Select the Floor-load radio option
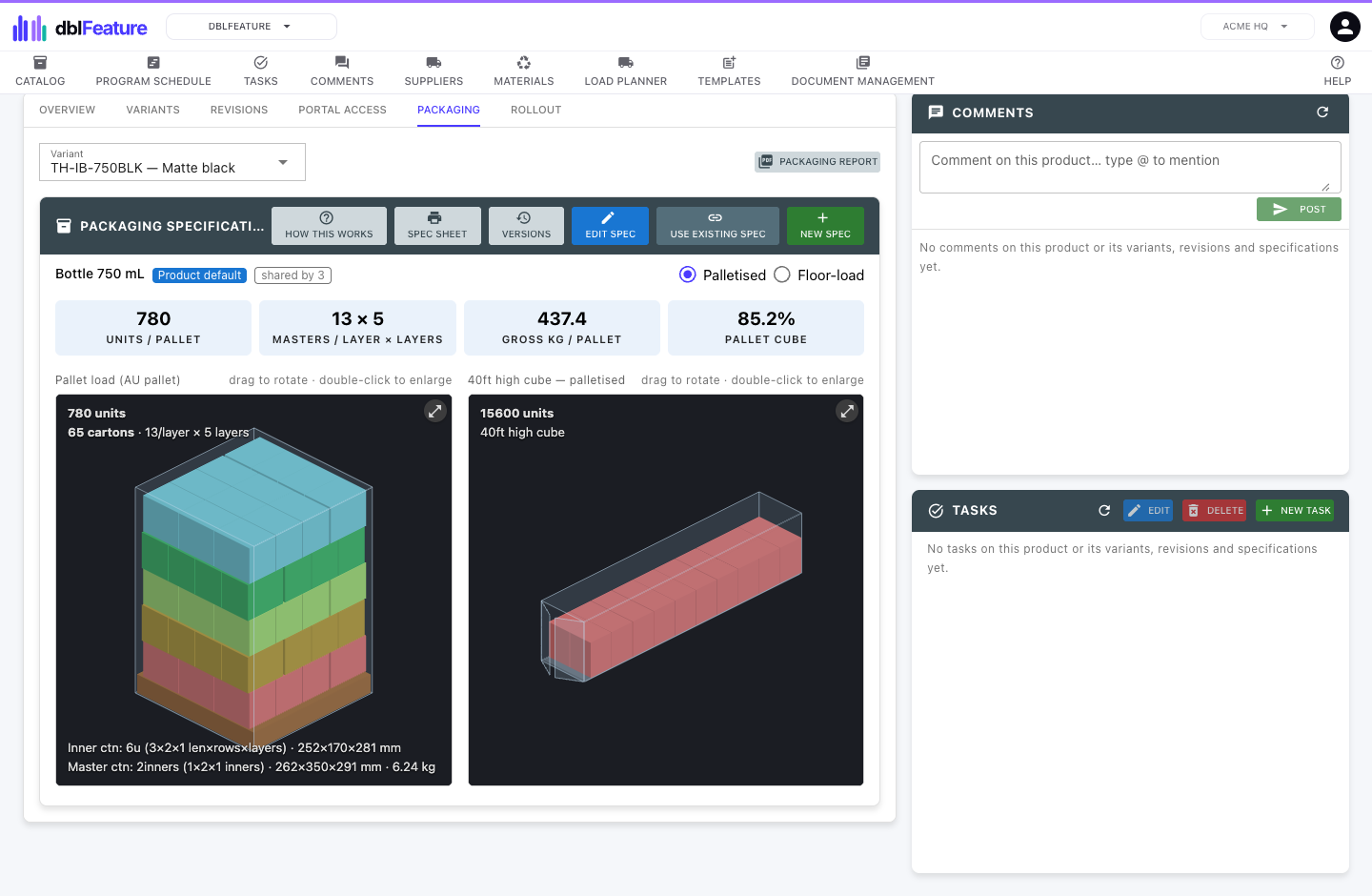The width and height of the screenshot is (1372, 896). [782, 275]
